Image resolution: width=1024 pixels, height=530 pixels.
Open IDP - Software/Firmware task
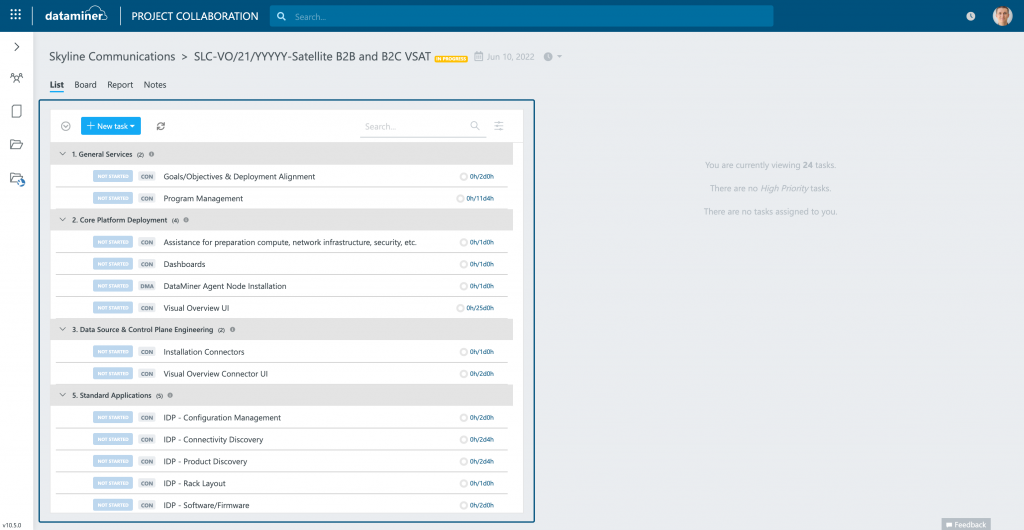pos(206,505)
